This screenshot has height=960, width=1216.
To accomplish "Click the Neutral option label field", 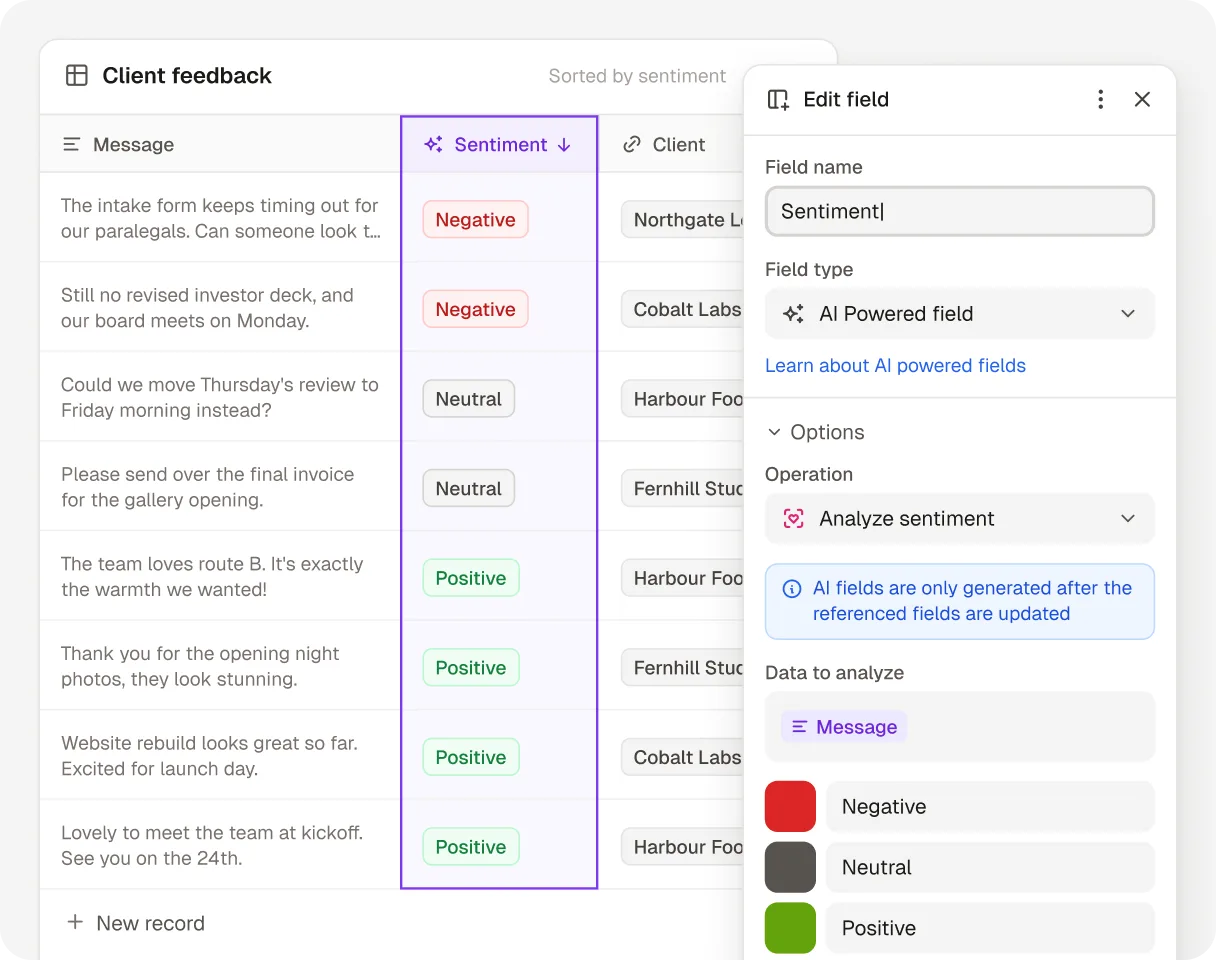I will (990, 867).
